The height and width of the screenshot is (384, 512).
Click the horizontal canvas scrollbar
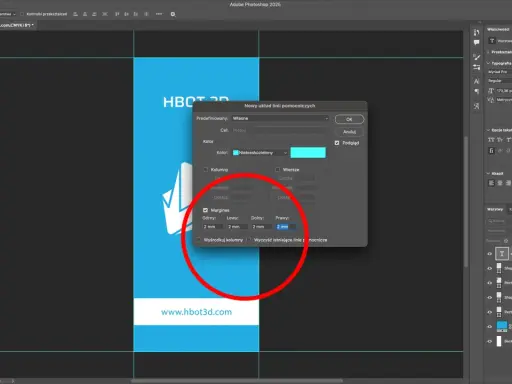pyautogui.click(x=237, y=381)
